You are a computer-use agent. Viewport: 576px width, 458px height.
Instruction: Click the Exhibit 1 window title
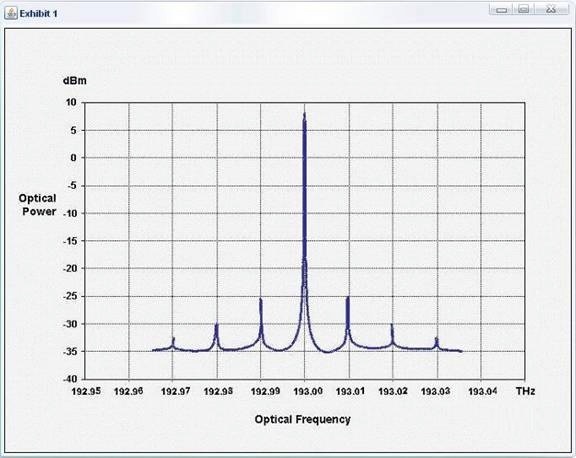(x=39, y=14)
